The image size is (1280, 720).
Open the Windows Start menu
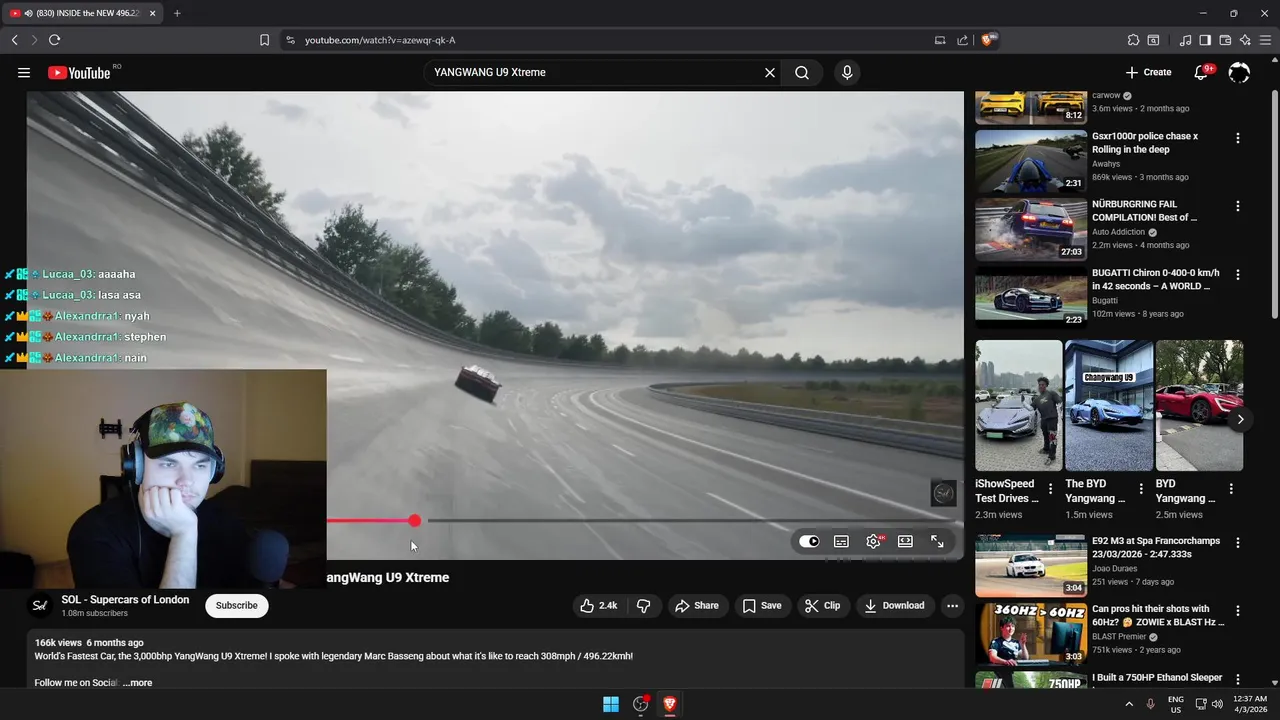click(611, 704)
